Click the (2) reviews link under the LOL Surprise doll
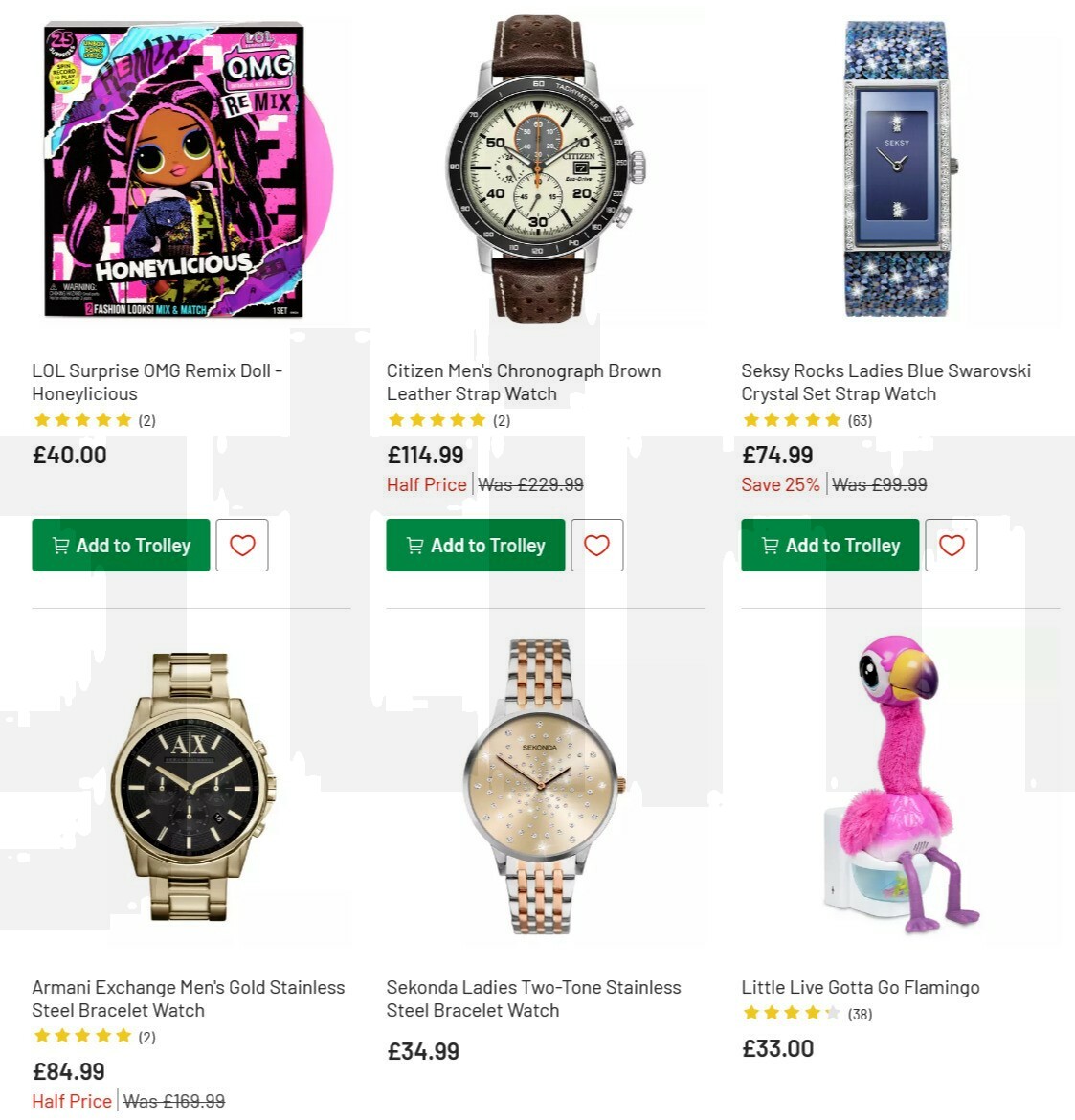This screenshot has height=1120, width=1075. (x=147, y=419)
